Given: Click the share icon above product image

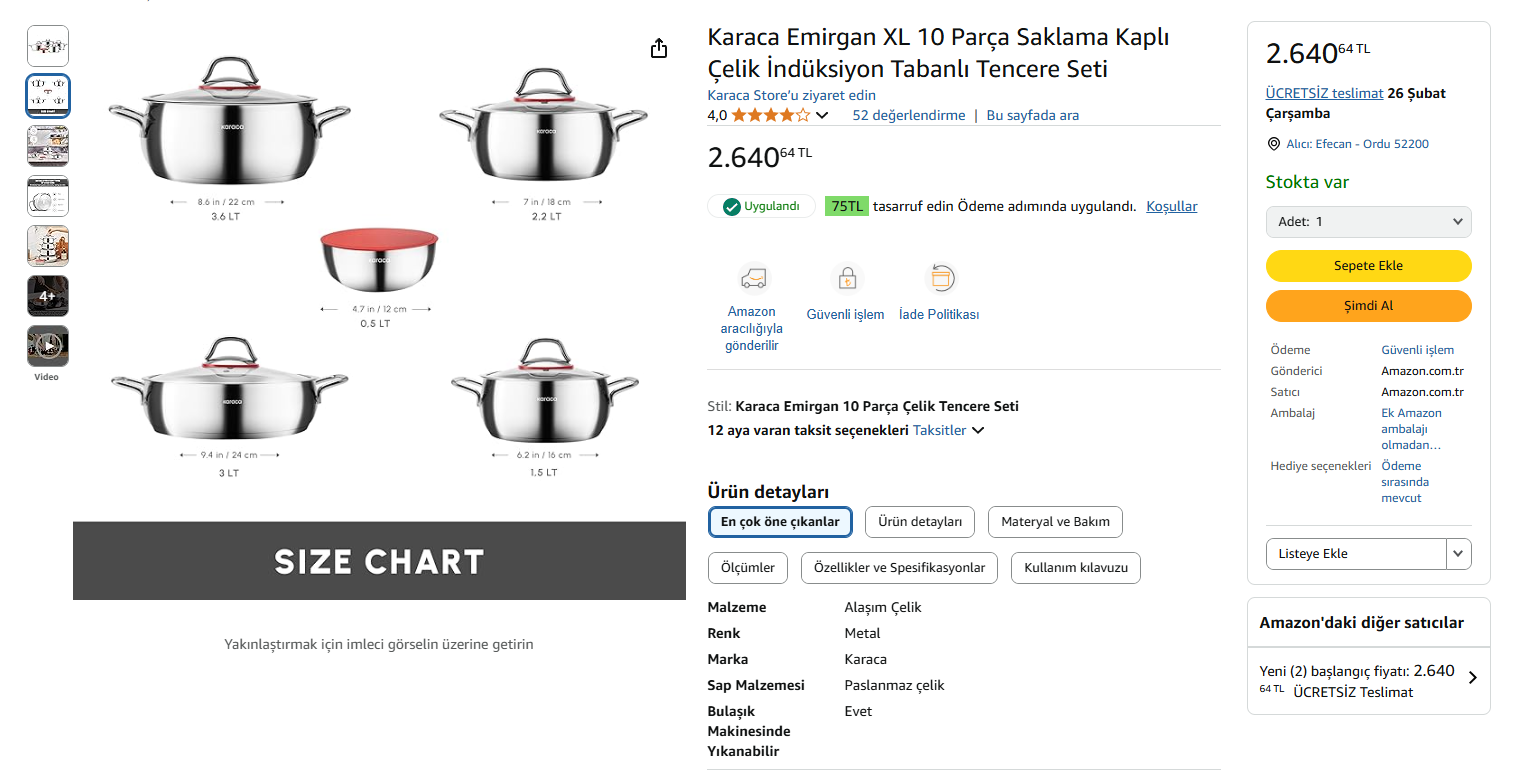Looking at the screenshot, I should click(x=659, y=48).
